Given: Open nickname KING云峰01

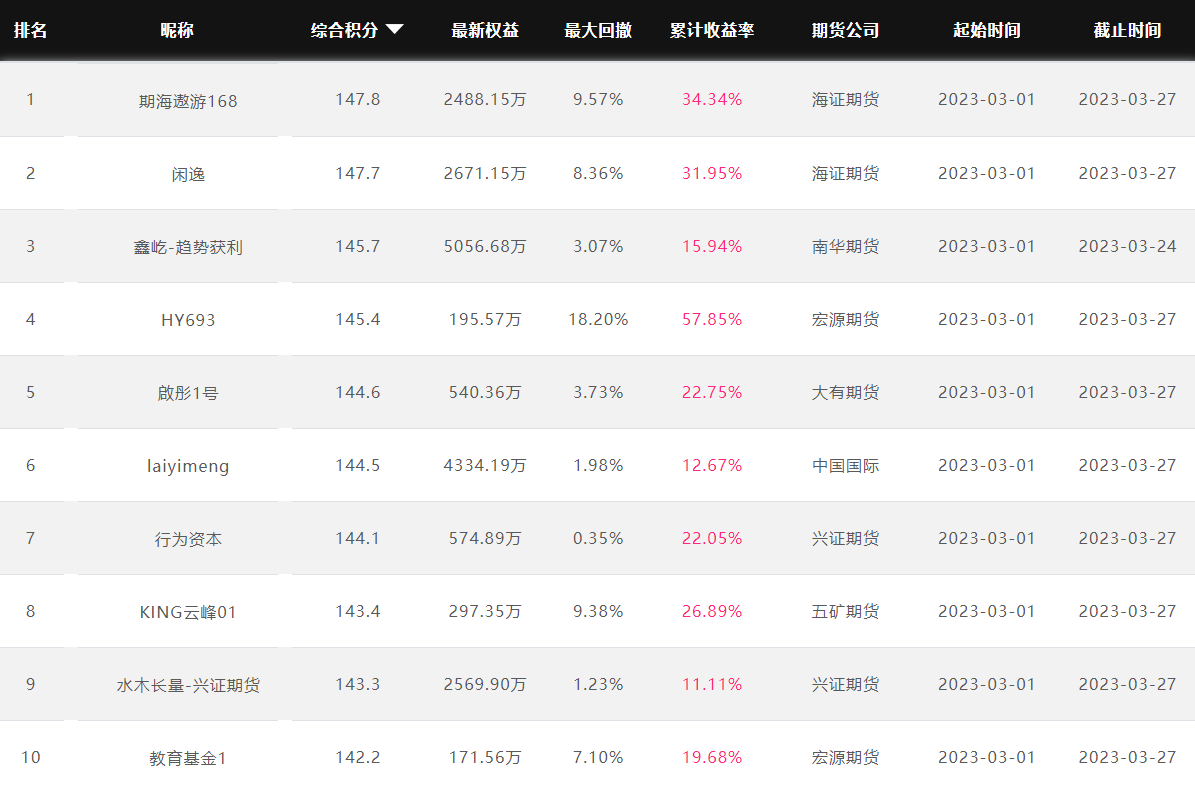Looking at the screenshot, I should tap(188, 612).
